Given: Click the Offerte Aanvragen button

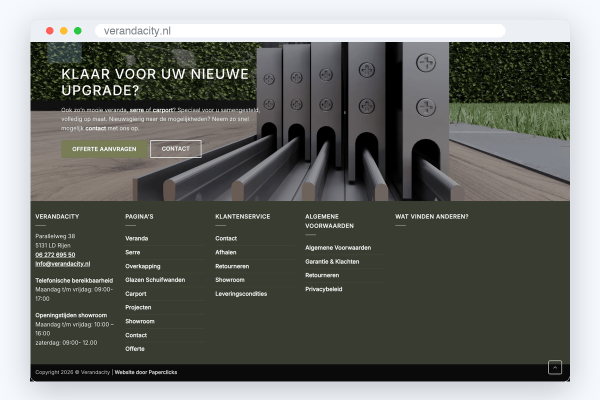Looking at the screenshot, I should (104, 149).
